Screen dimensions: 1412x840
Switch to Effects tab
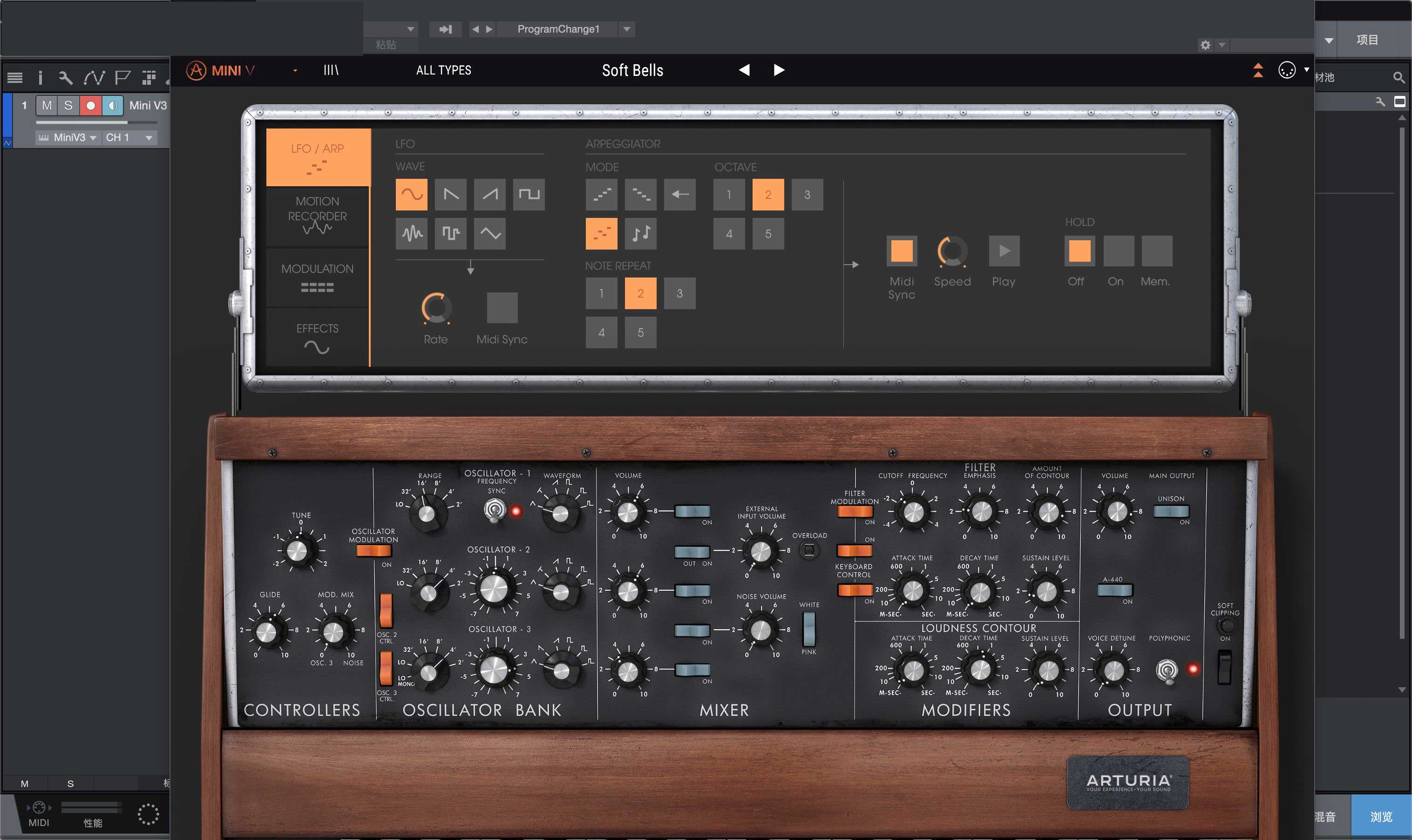318,338
